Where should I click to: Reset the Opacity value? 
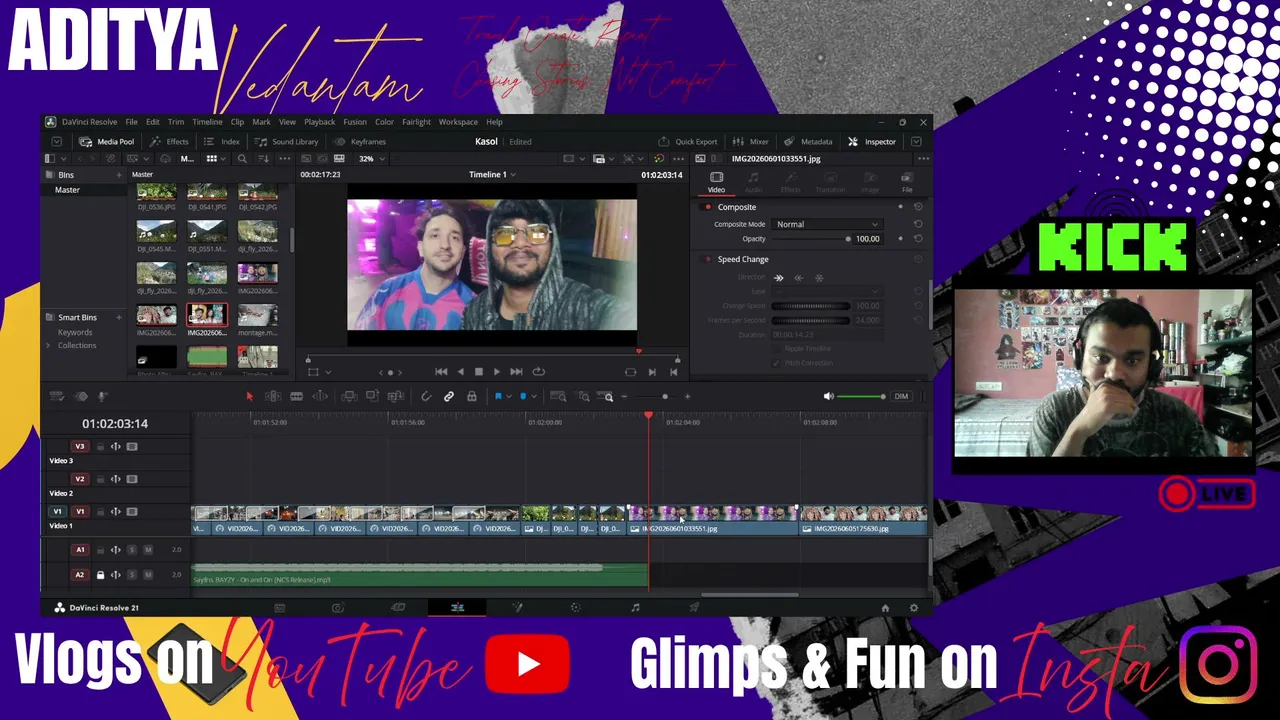pos(918,239)
